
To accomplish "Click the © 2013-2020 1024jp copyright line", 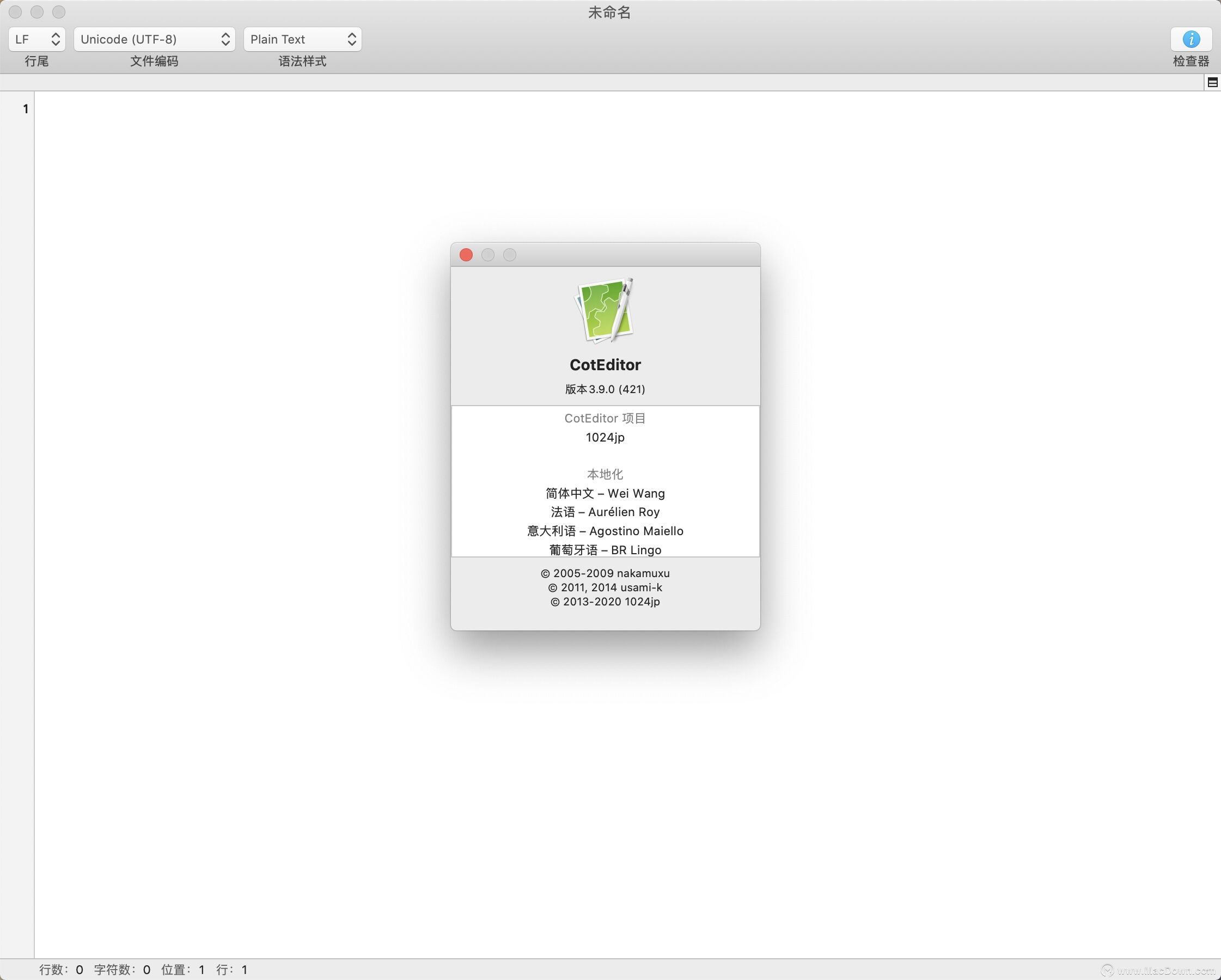I will pos(605,601).
